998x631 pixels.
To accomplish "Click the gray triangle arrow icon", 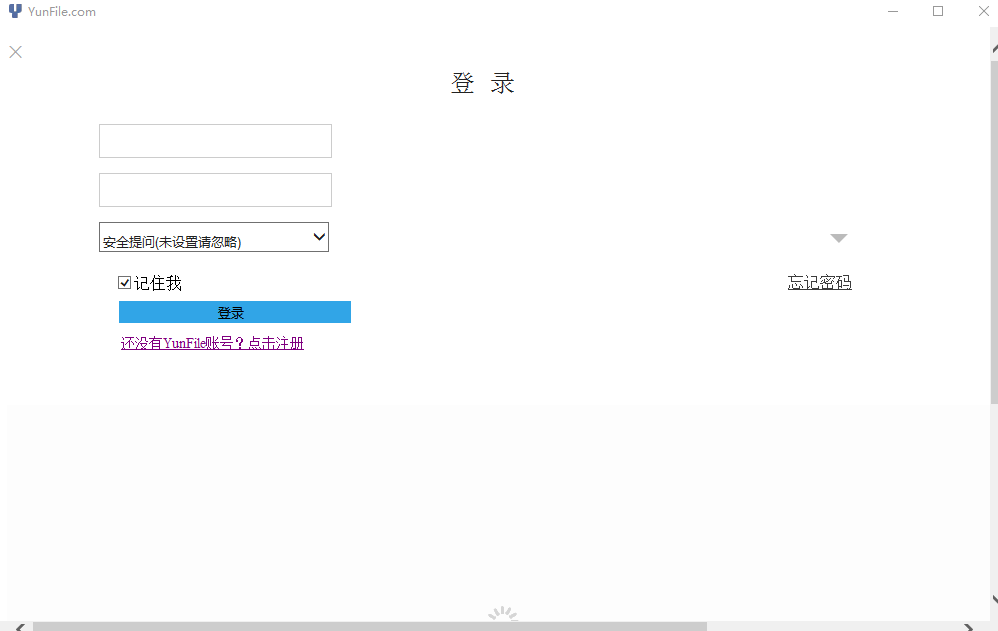I will point(839,238).
